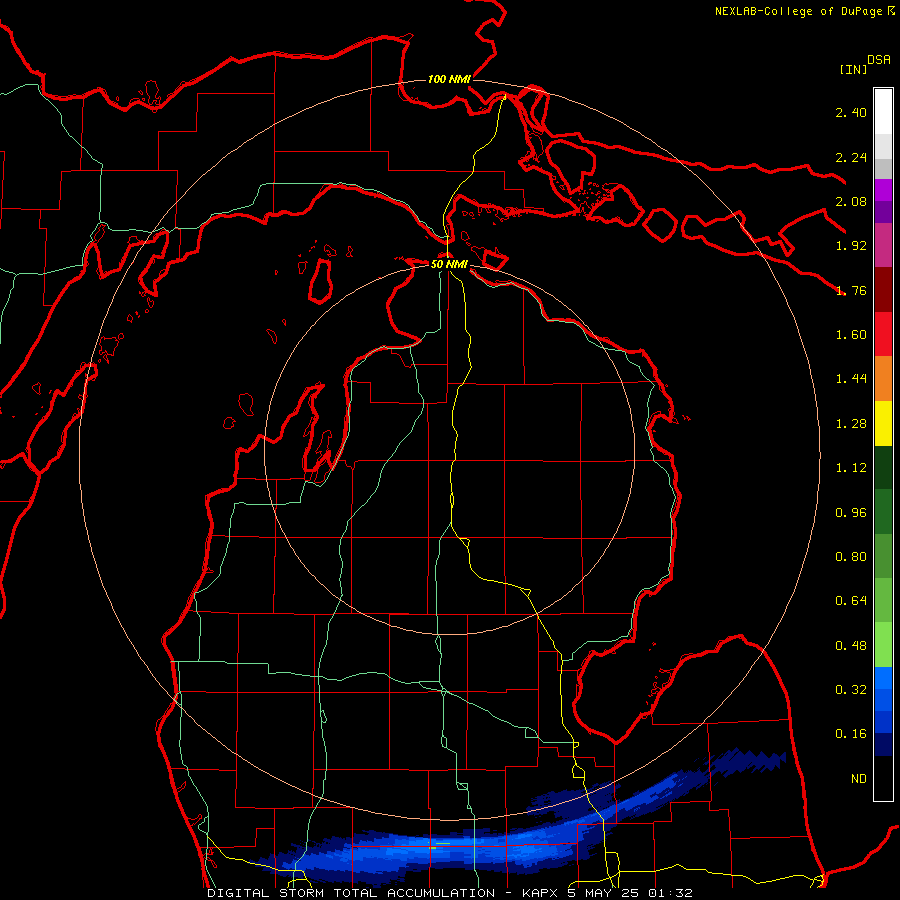The width and height of the screenshot is (900, 900).
Task: Select the orange legend swatch
Action: click(x=883, y=379)
